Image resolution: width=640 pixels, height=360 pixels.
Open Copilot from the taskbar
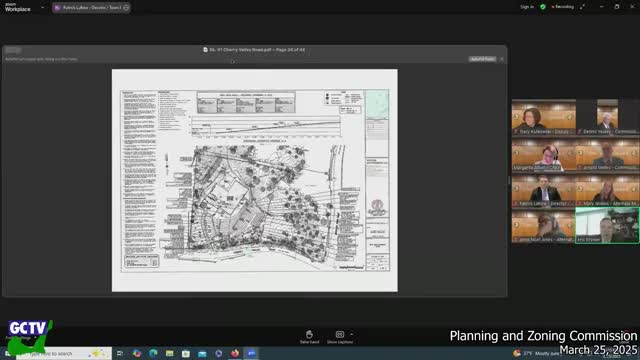tap(137, 353)
